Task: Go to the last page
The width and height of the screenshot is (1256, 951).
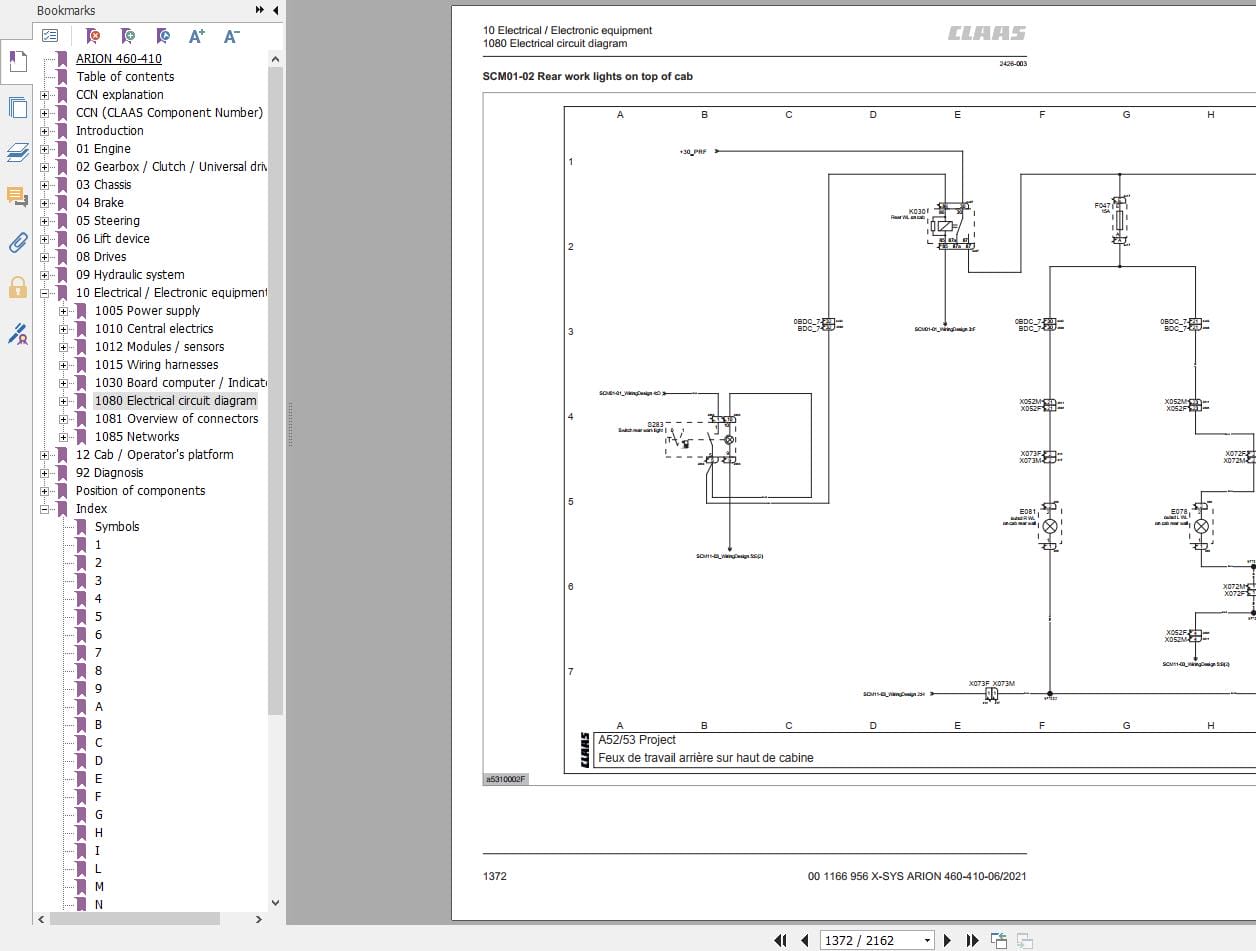Action: click(972, 940)
